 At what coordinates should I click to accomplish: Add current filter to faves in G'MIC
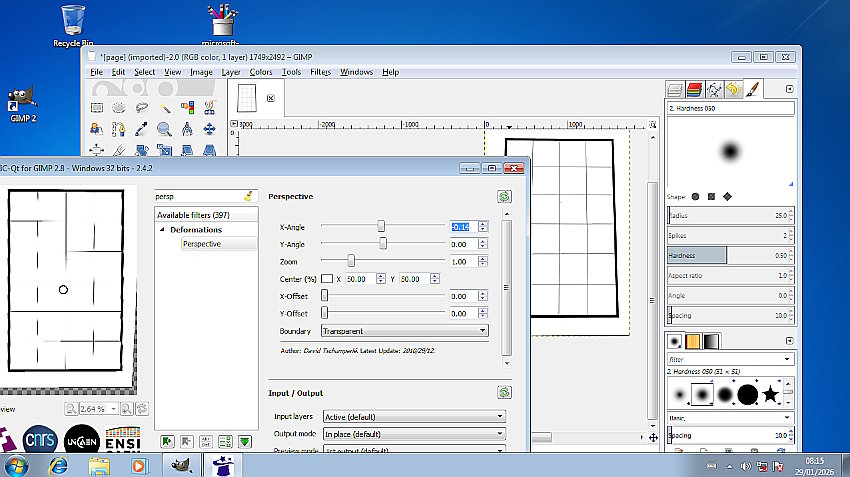click(x=167, y=441)
